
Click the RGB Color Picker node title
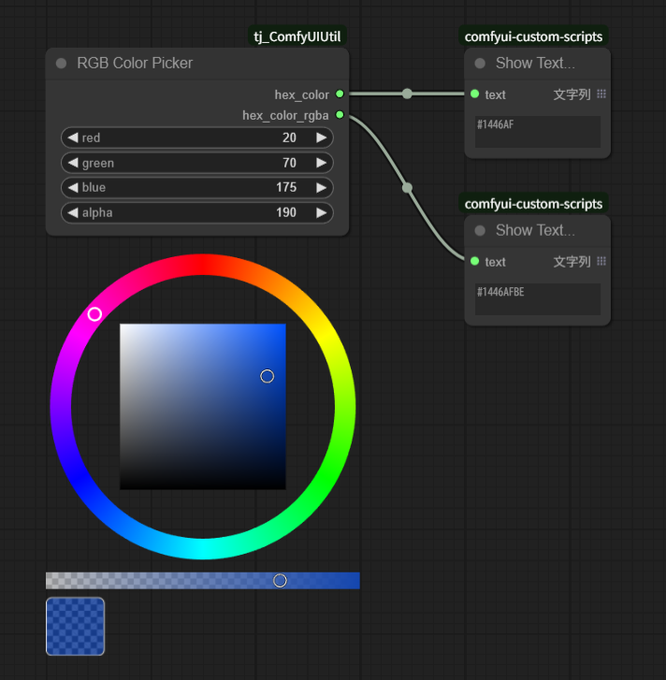click(x=135, y=63)
